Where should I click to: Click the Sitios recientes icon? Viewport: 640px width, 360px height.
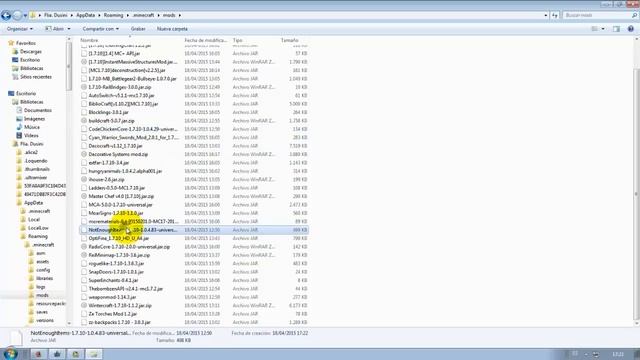pos(15,77)
